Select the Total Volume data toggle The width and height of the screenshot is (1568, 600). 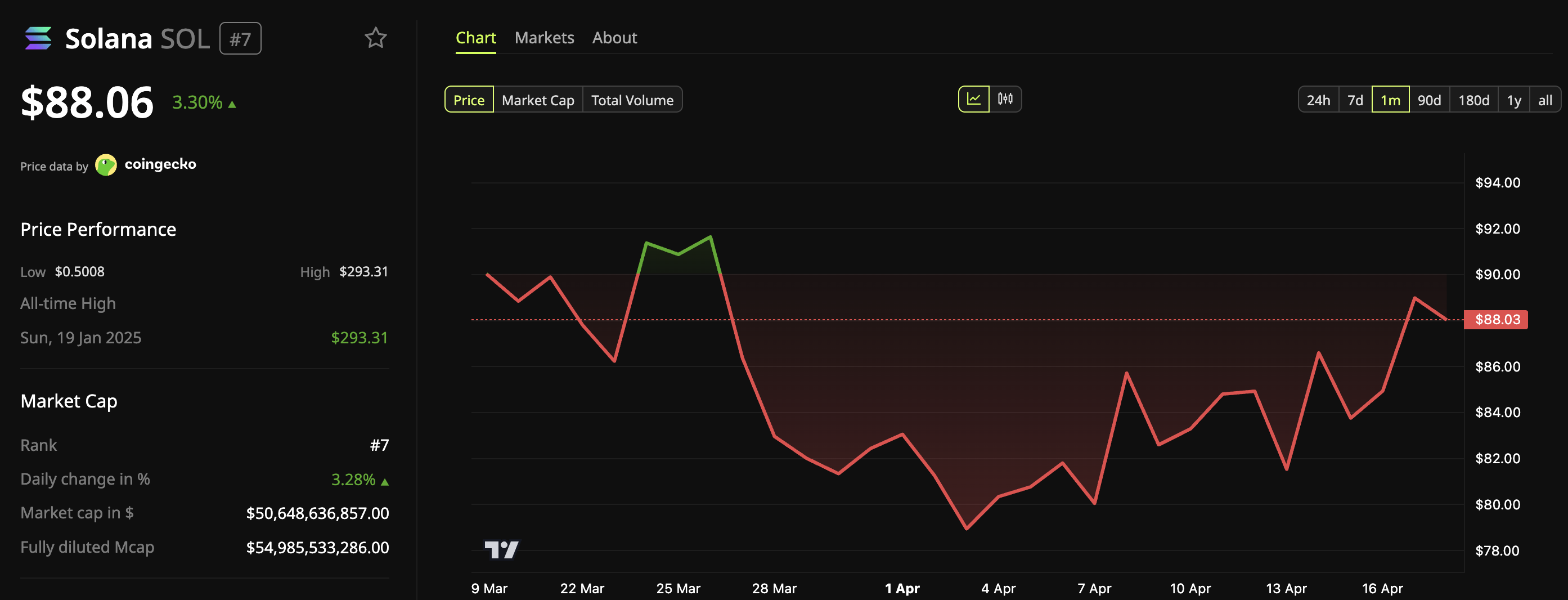(632, 100)
